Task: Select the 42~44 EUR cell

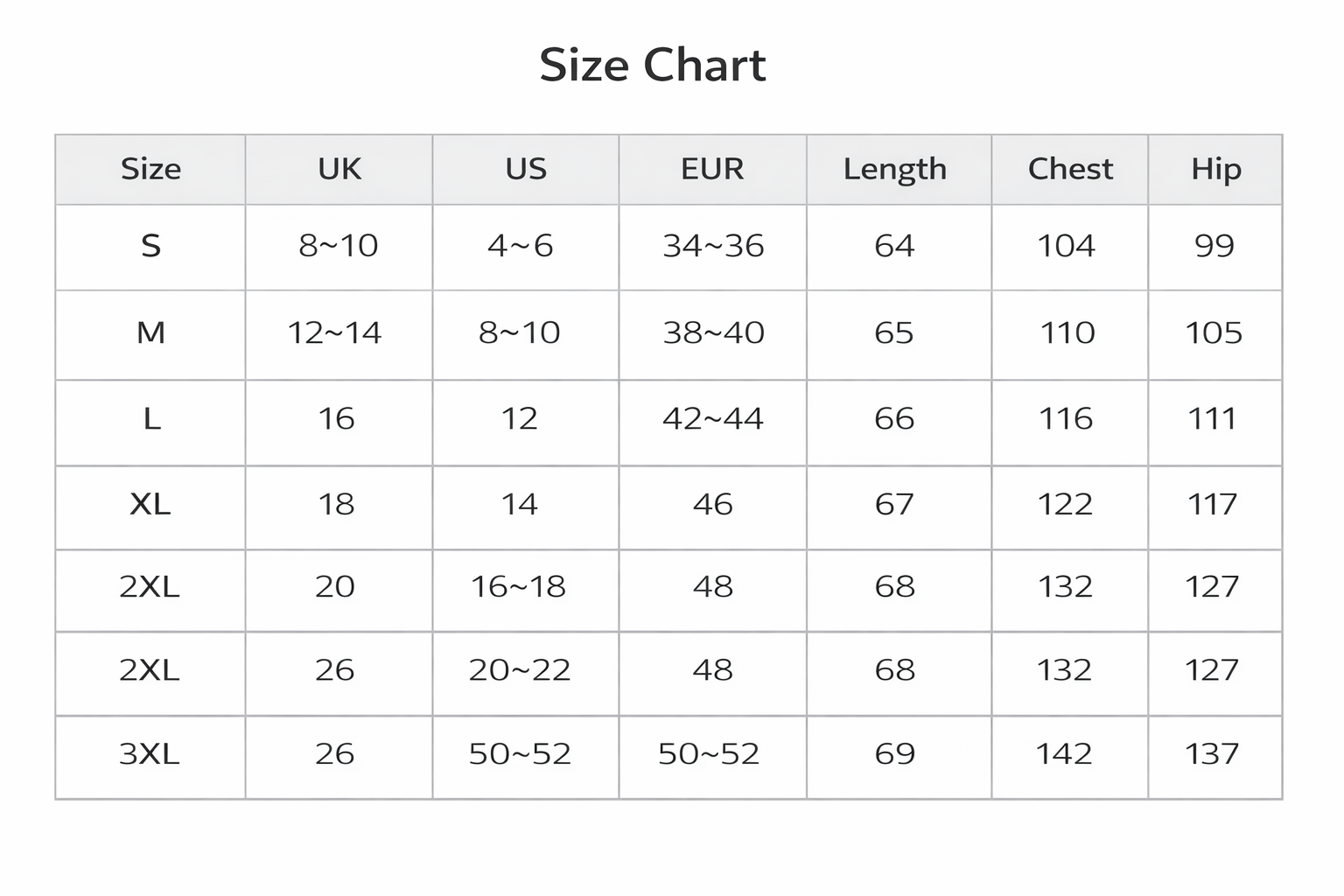Action: (x=713, y=418)
